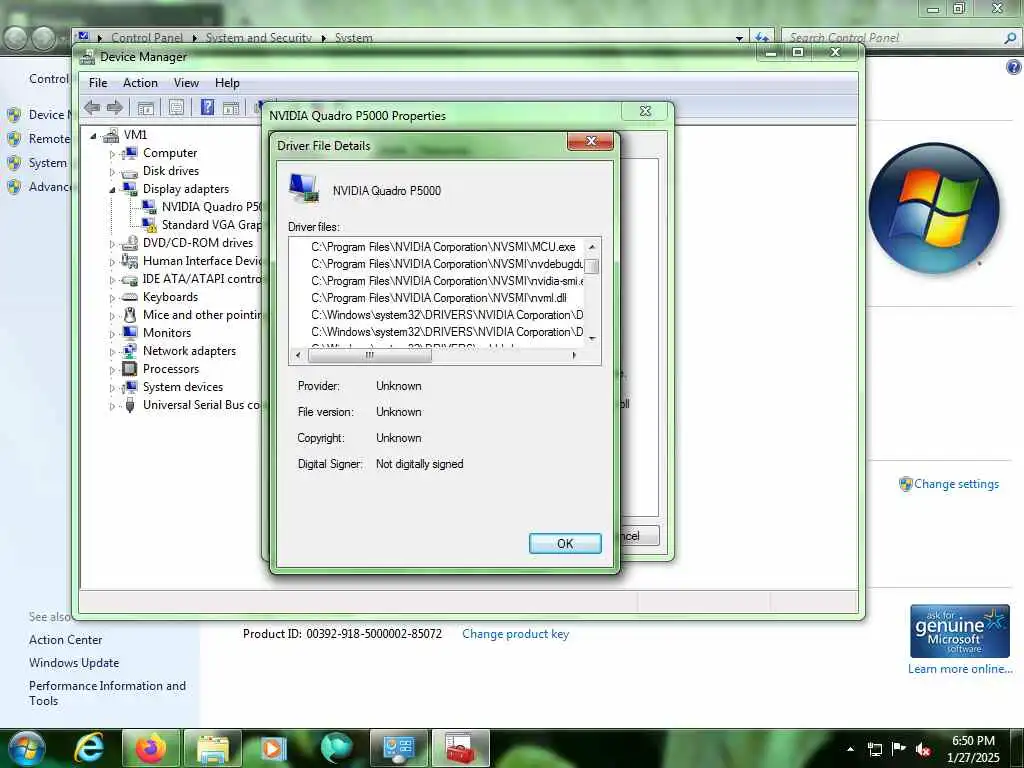
Task: Open the View menu
Action: pos(186,83)
